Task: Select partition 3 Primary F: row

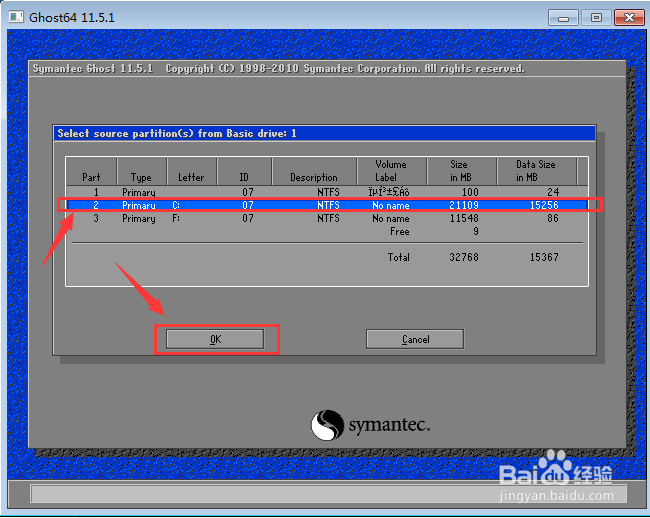Action: [x=327, y=218]
